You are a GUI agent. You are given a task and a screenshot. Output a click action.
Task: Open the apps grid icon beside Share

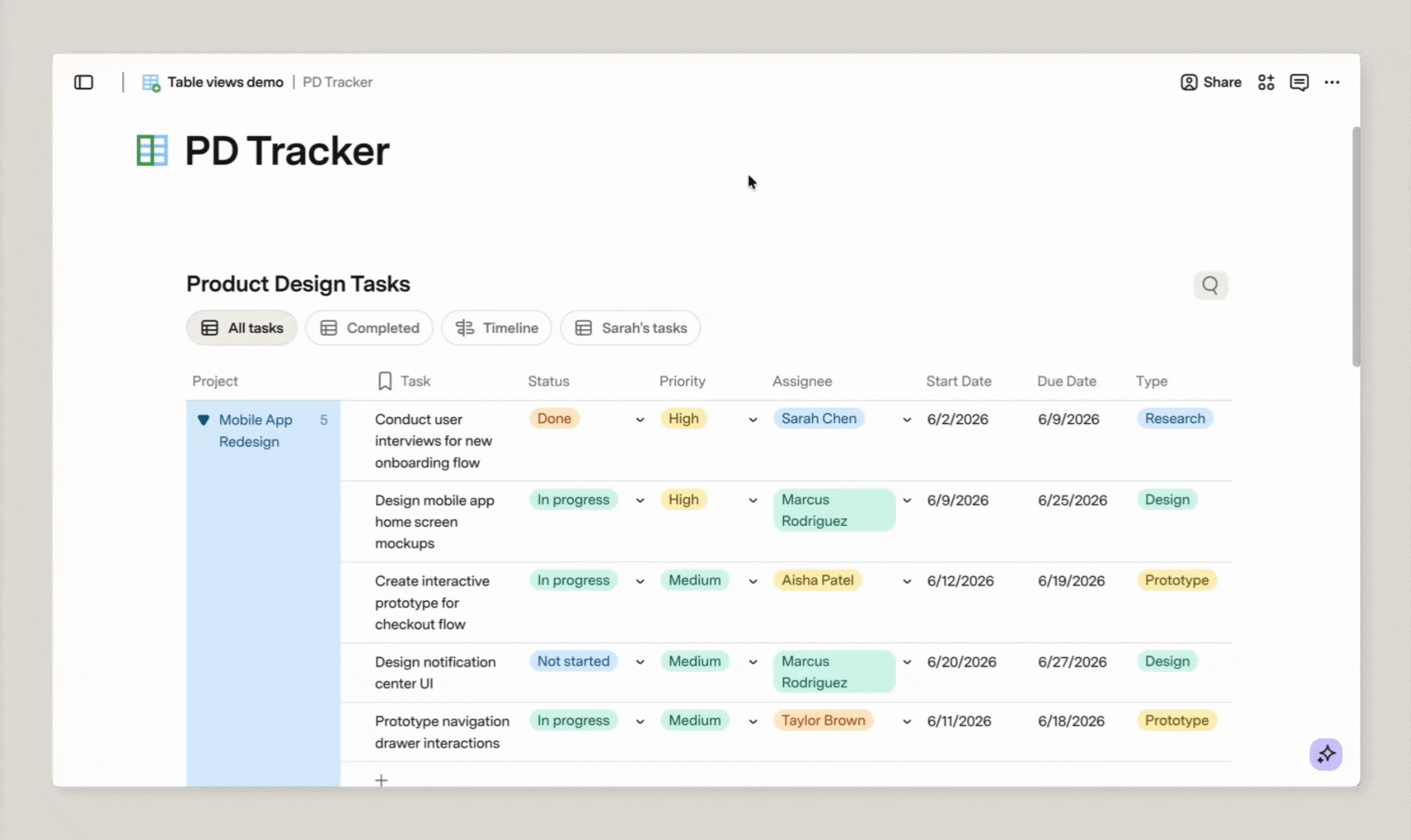[1266, 82]
